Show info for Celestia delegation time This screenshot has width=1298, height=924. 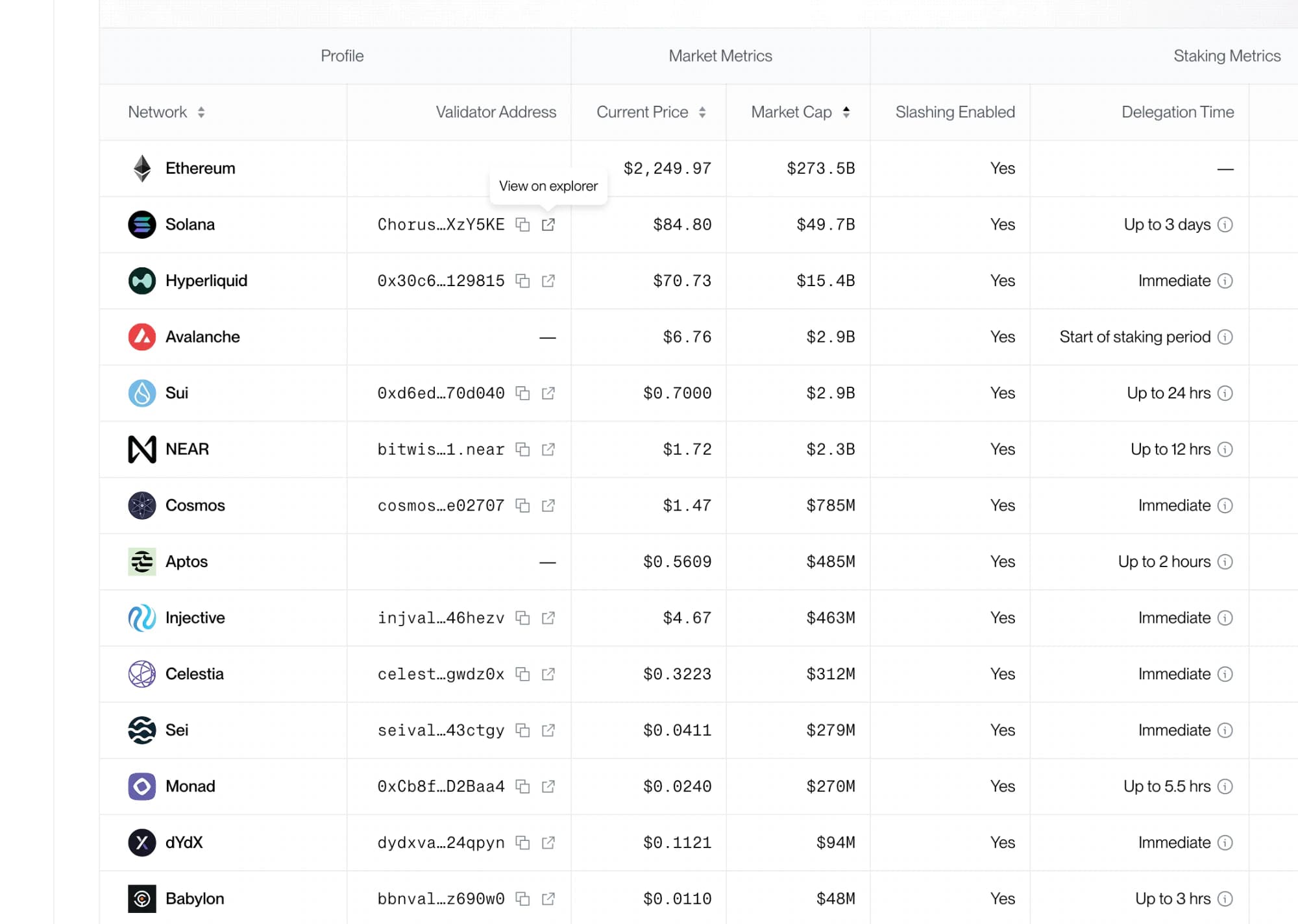click(1225, 674)
